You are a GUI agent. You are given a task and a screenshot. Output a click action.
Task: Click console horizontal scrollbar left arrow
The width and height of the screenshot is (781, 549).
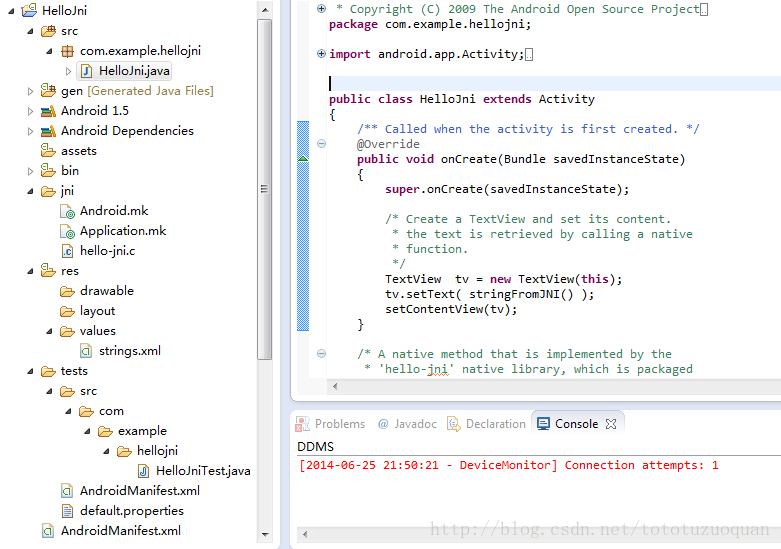pos(305,534)
